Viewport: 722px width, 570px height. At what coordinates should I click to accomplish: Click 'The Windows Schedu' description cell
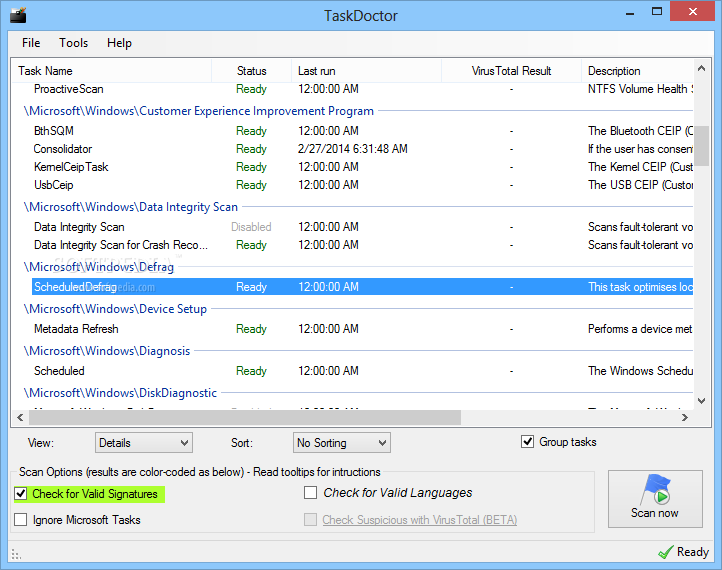pyautogui.click(x=640, y=371)
